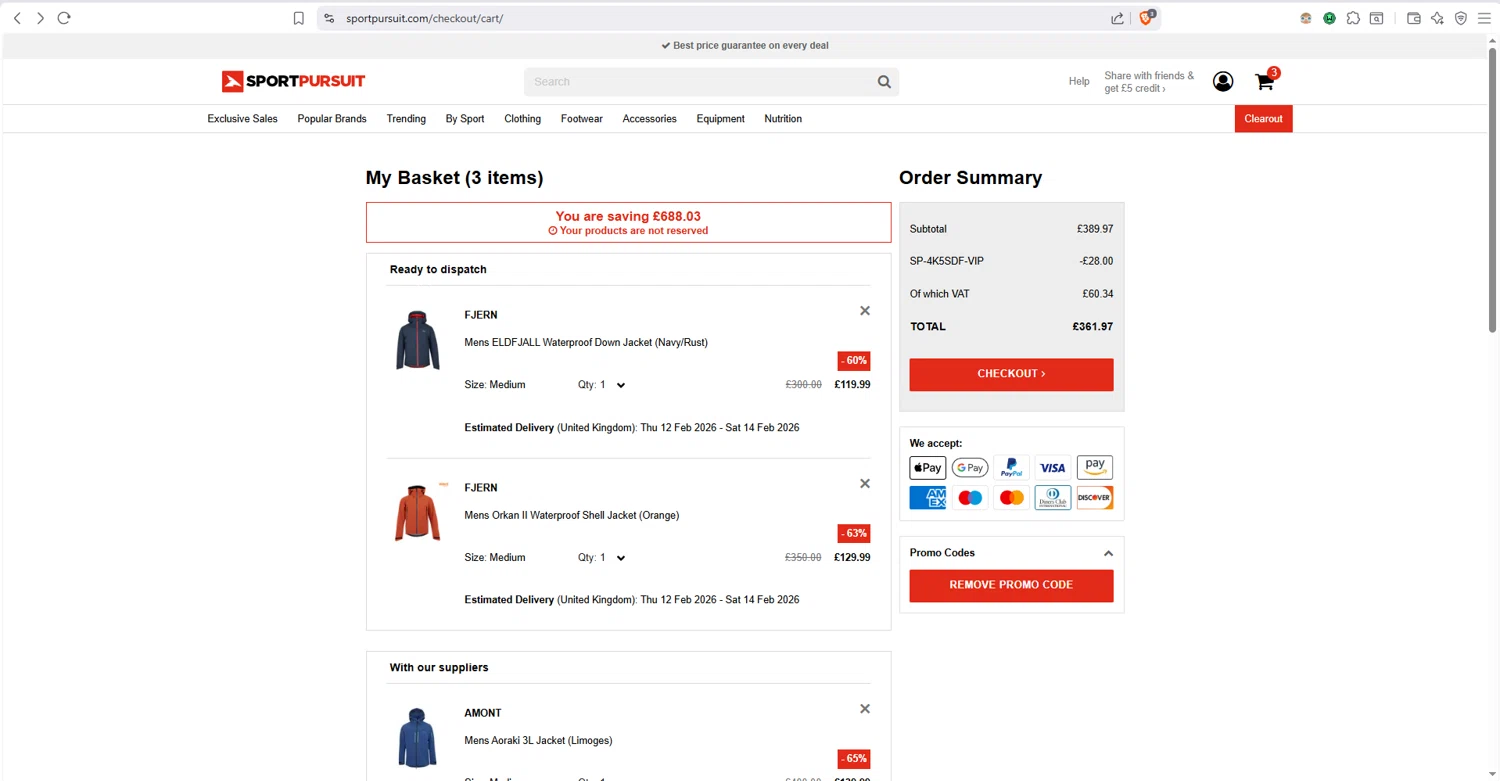Open the Clothing menu
Screen dimensions: 1500x781
coord(522,119)
